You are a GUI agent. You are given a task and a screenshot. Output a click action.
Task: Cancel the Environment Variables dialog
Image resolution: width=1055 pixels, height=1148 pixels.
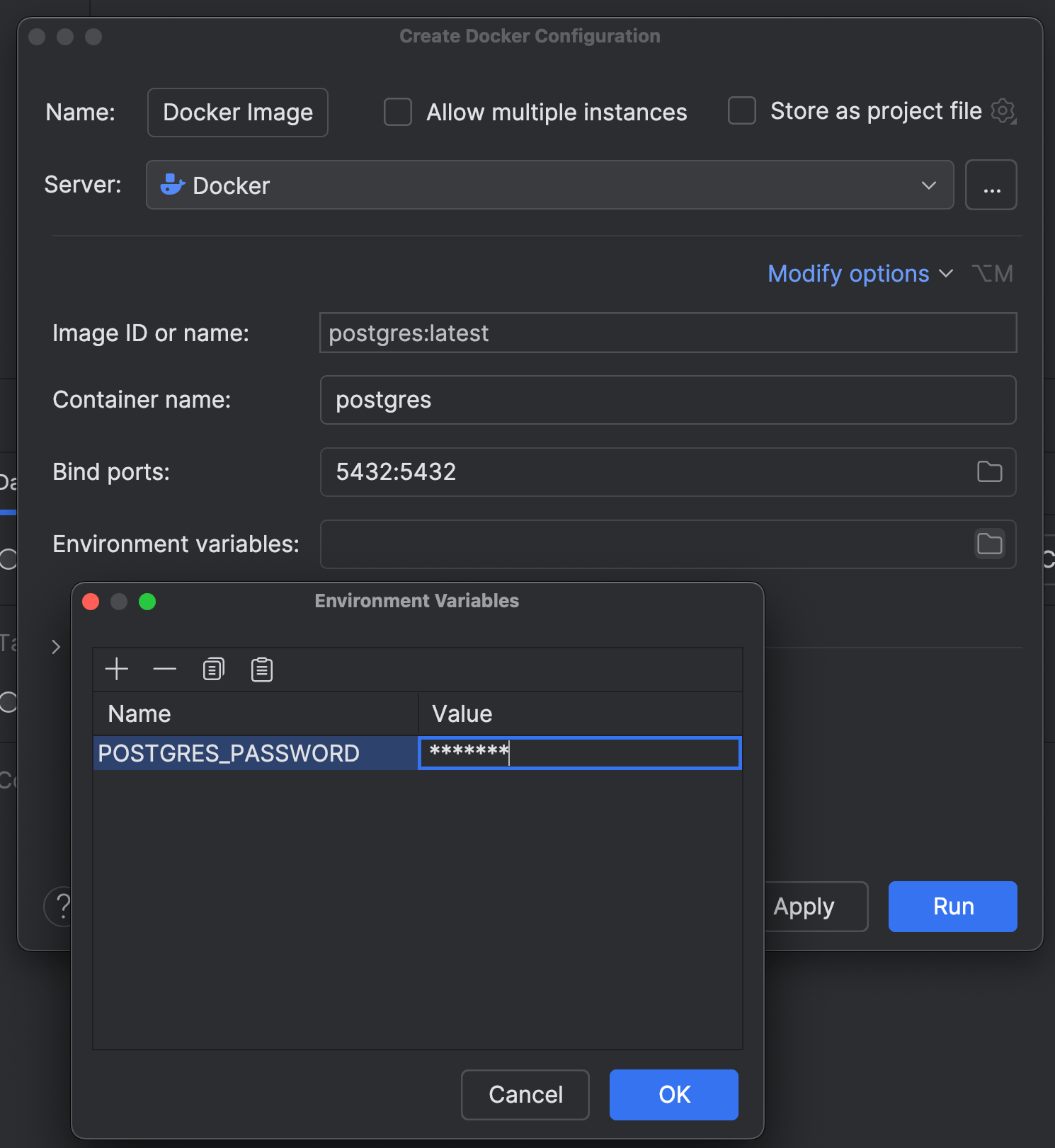coord(525,1094)
